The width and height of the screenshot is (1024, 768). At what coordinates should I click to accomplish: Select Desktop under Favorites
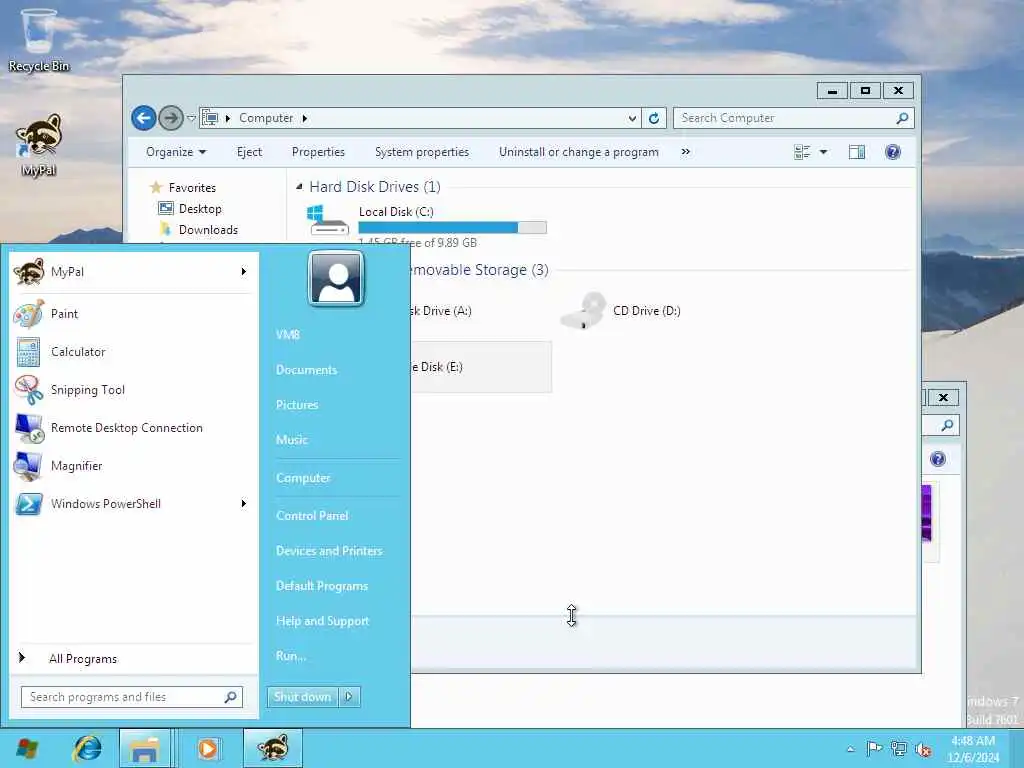pyautogui.click(x=200, y=209)
